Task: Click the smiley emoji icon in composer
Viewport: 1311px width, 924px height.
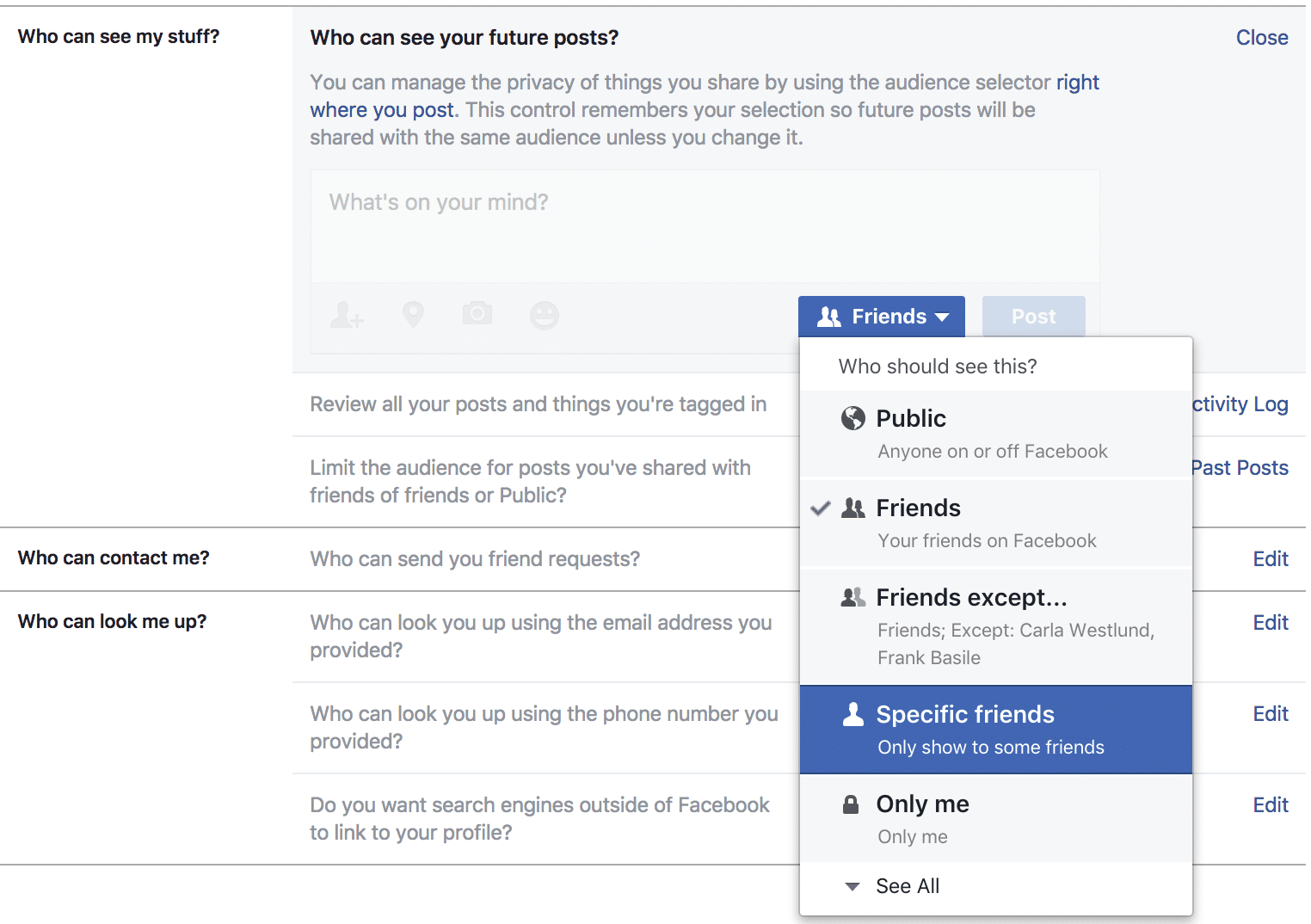Action: coord(545,315)
